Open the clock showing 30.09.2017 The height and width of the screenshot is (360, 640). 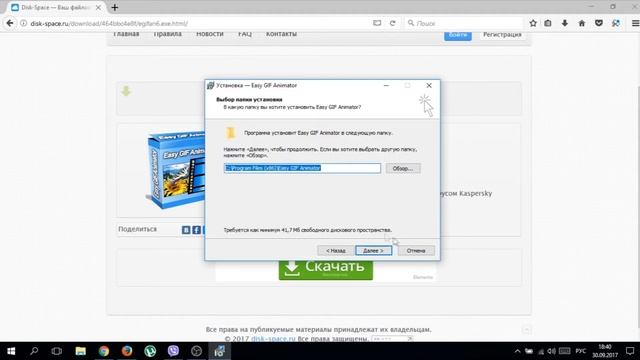[x=605, y=351]
